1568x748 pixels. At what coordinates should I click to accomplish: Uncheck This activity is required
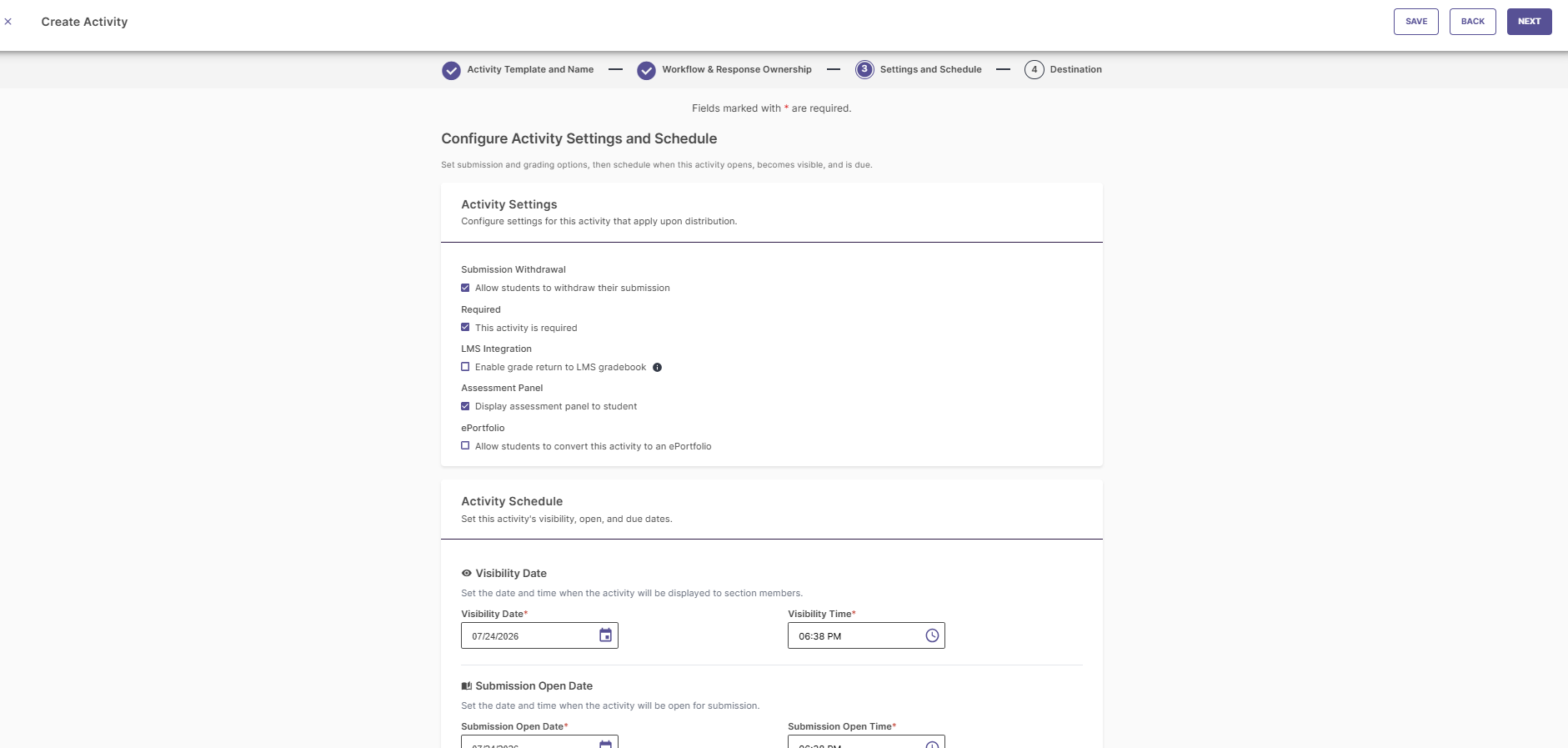[x=465, y=327]
